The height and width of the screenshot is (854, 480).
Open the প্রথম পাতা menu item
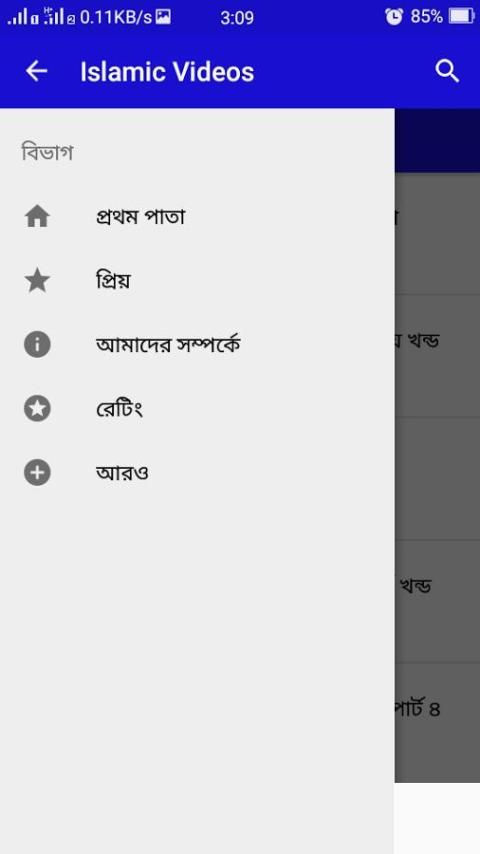click(x=197, y=217)
